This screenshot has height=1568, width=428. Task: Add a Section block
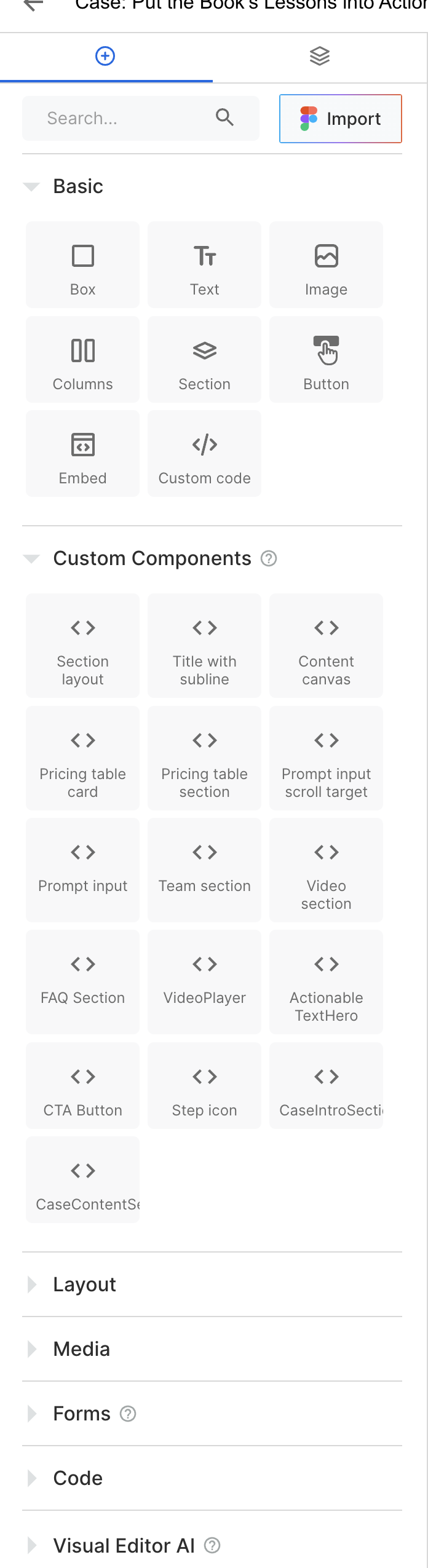point(204,360)
